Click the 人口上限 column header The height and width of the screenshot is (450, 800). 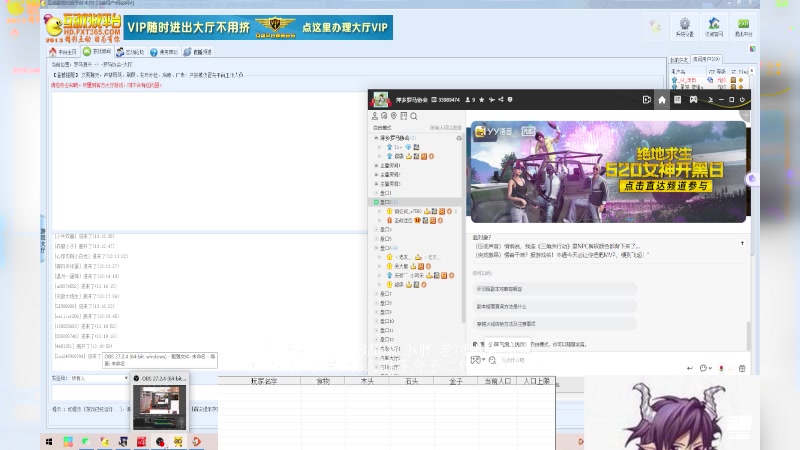[x=536, y=381]
